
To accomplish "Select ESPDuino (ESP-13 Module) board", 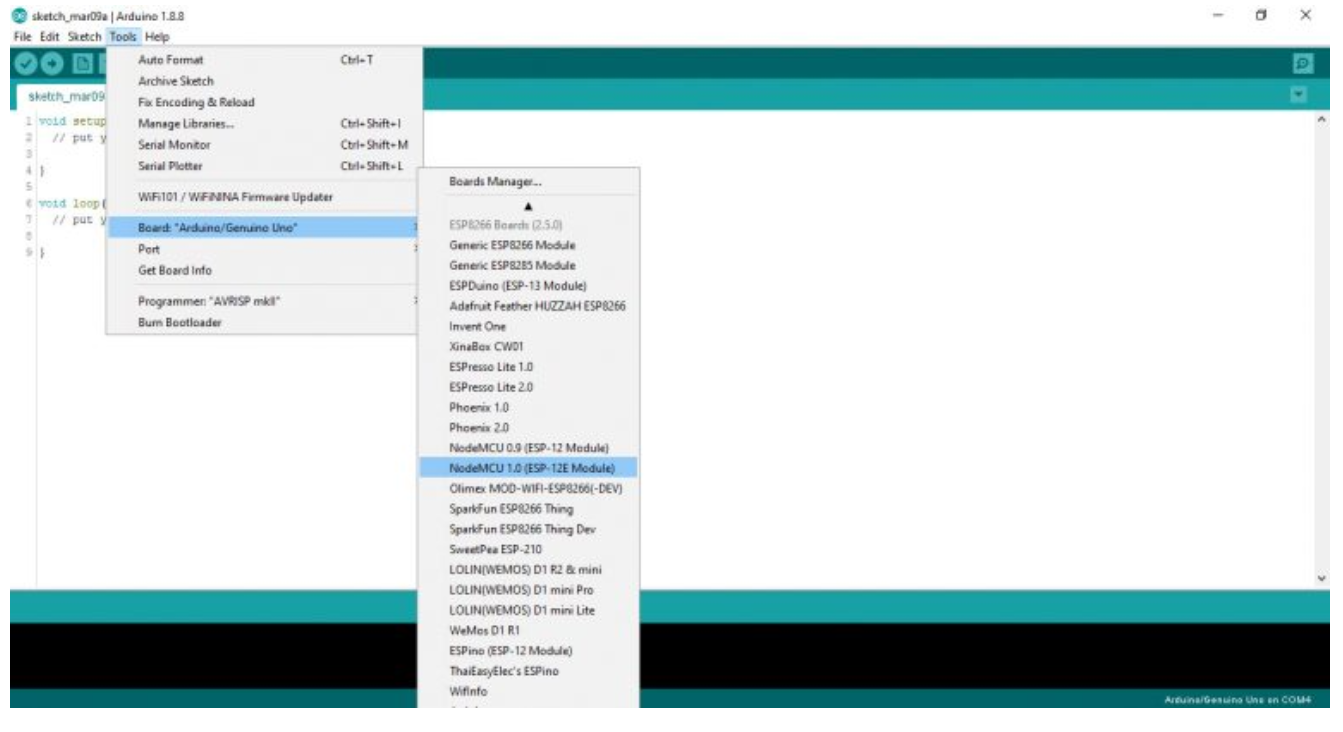I will pyautogui.click(x=528, y=286).
